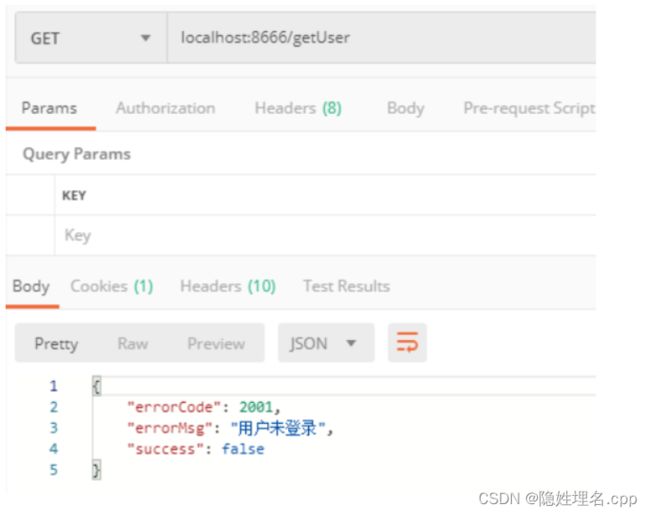Open the Pre-request Script tab
Image resolution: width=650 pixels, height=515 pixels.
click(529, 108)
